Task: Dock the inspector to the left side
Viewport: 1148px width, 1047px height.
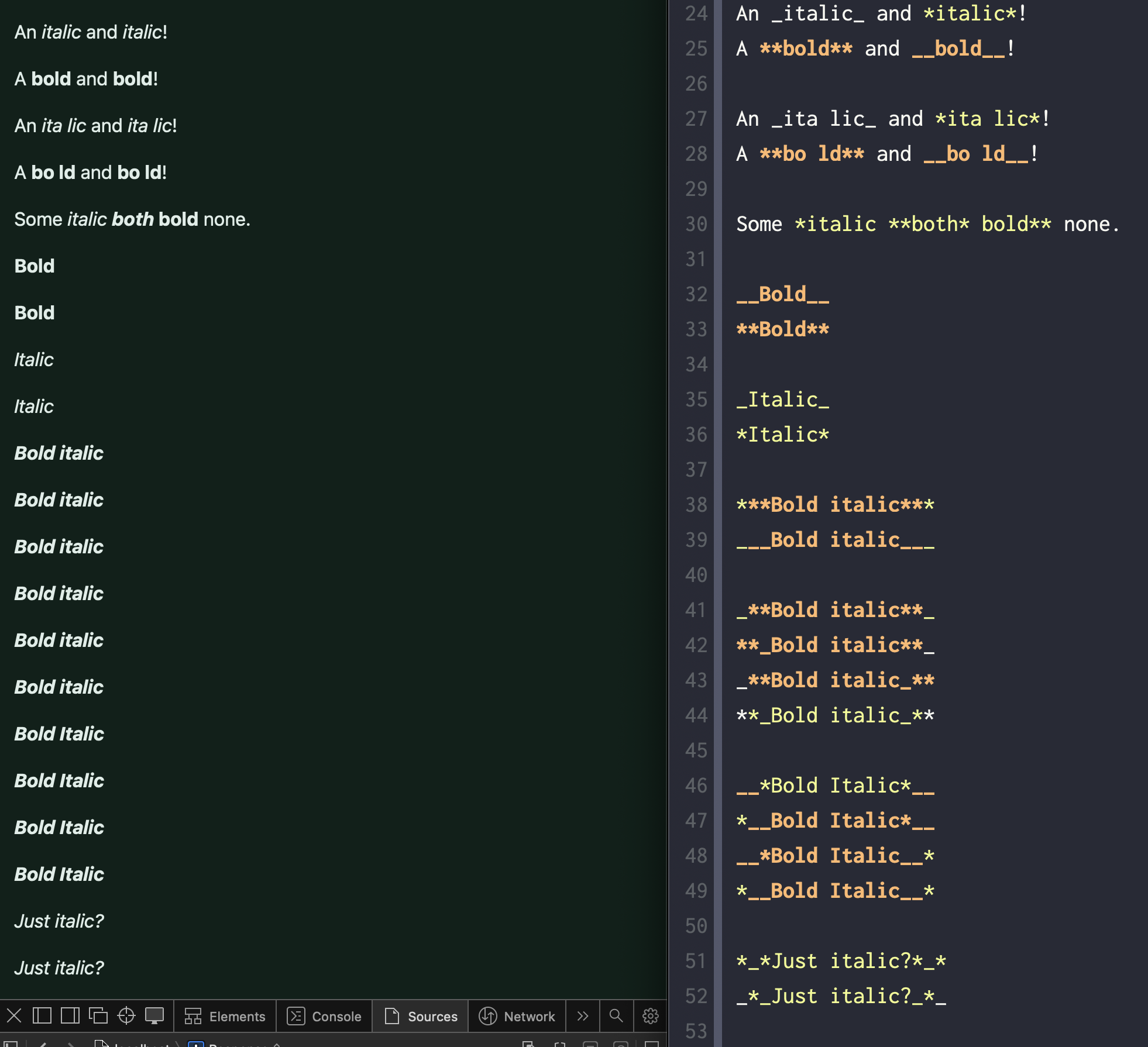Action: pos(42,1016)
